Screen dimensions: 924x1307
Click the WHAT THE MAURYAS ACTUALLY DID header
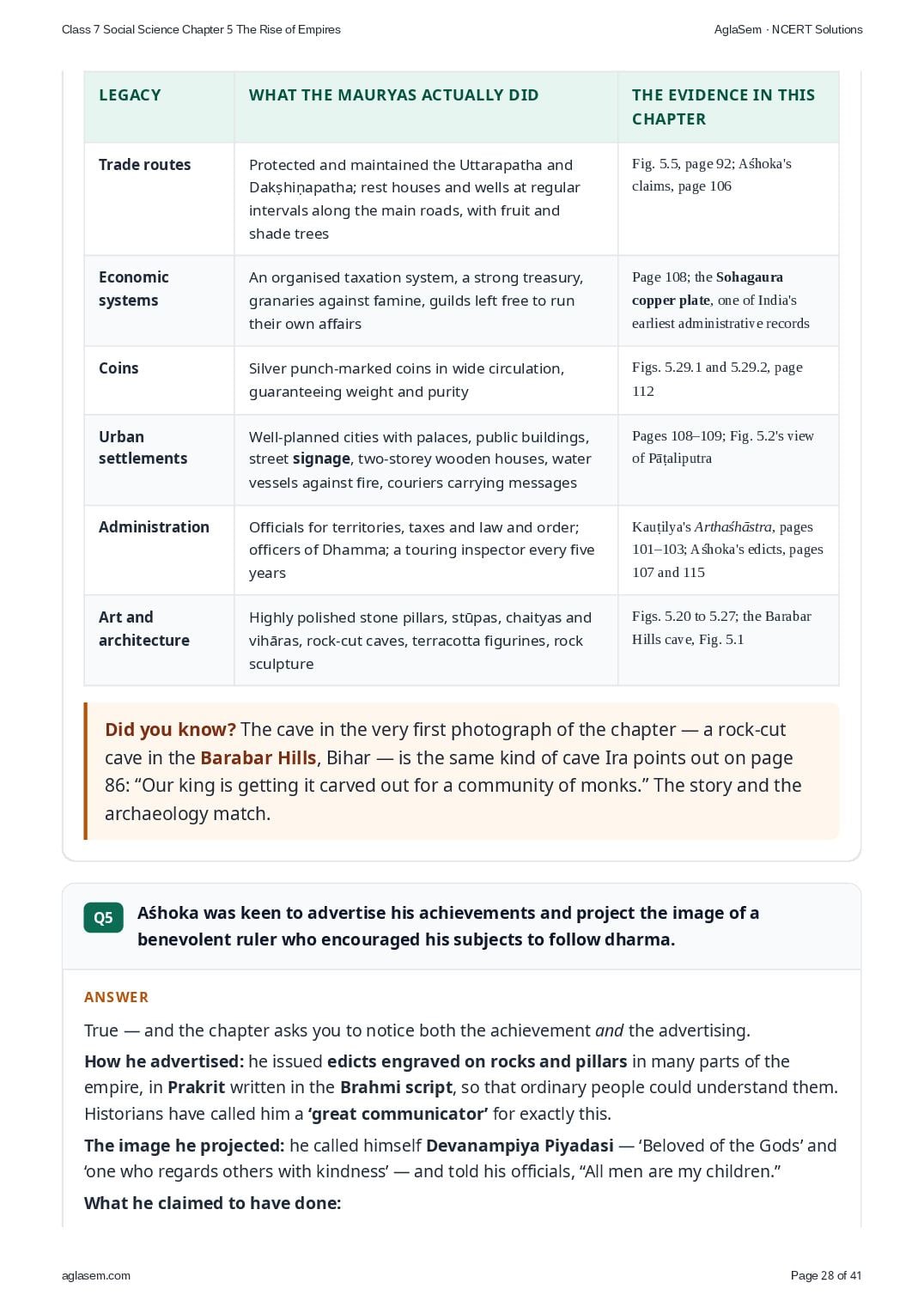pos(393,95)
